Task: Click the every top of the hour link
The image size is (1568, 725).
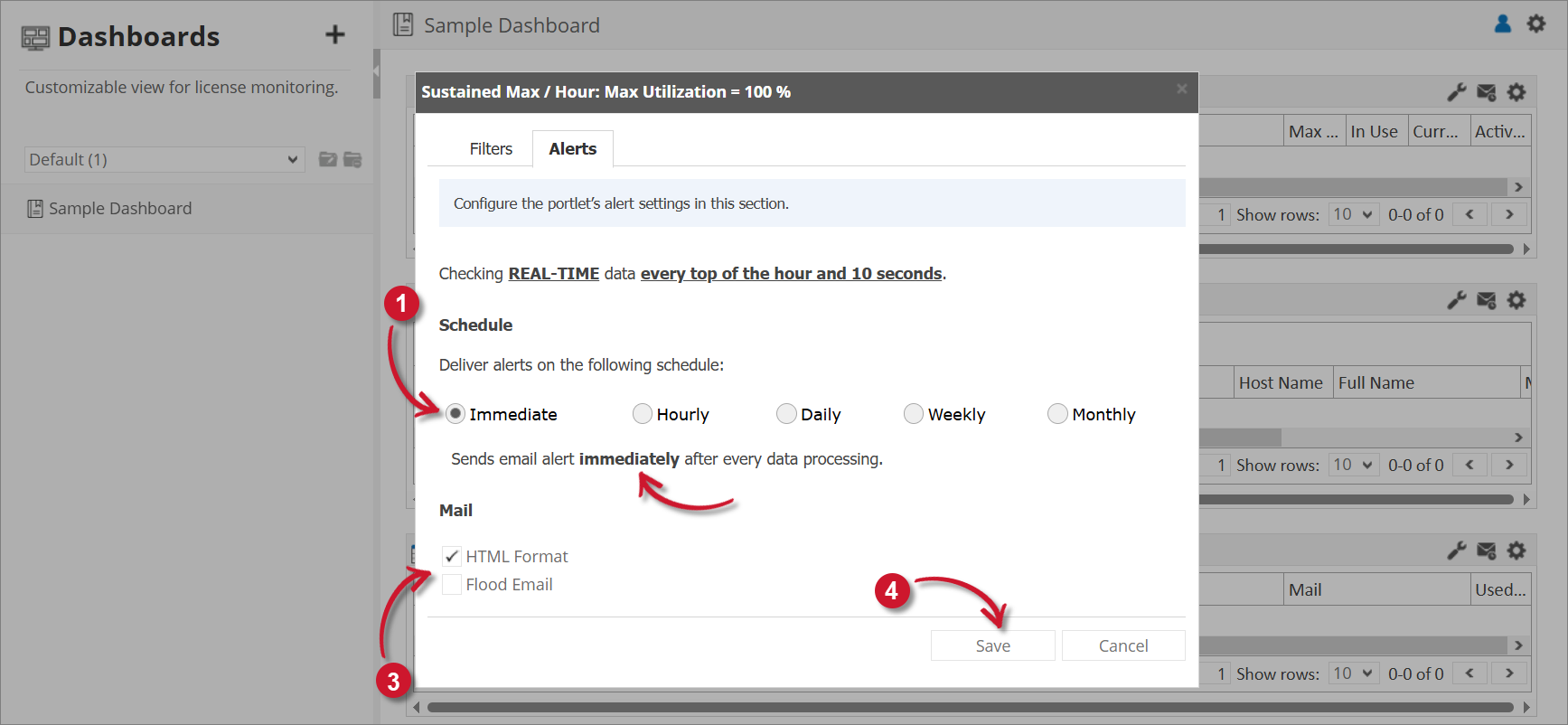Action: tap(792, 274)
